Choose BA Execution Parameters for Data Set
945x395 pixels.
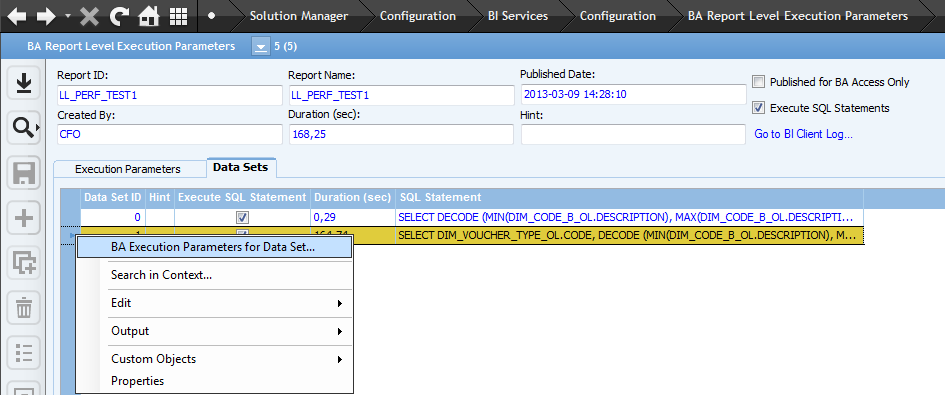214,247
